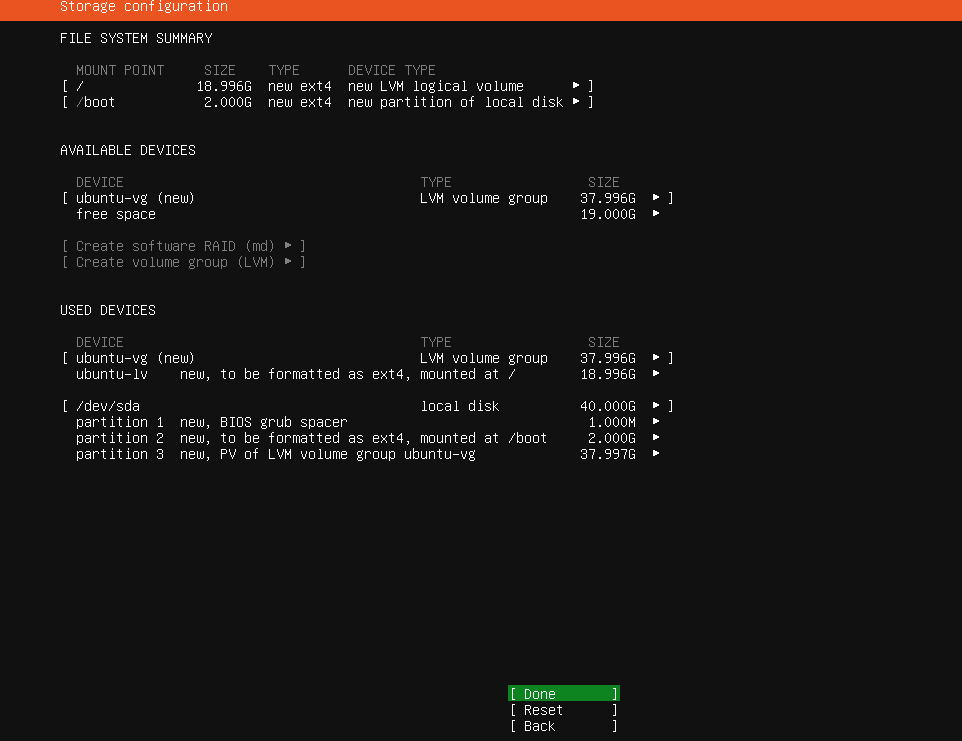Open arrow for ubuntu-vg under Used Devices
Screen dimensions: 962x741
pos(656,357)
